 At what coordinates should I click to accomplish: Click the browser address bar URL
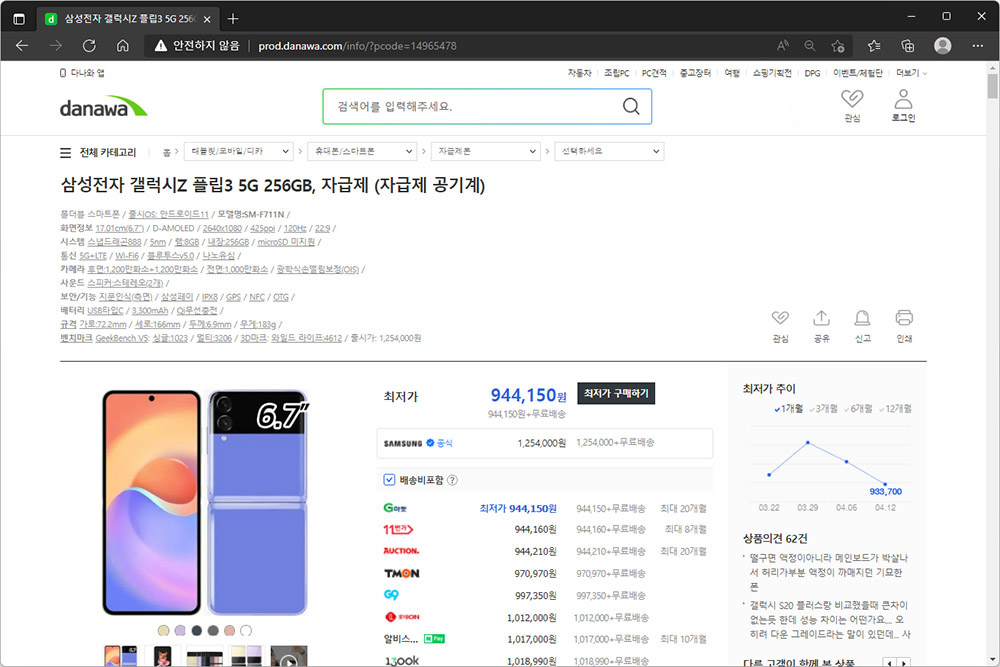click(357, 46)
